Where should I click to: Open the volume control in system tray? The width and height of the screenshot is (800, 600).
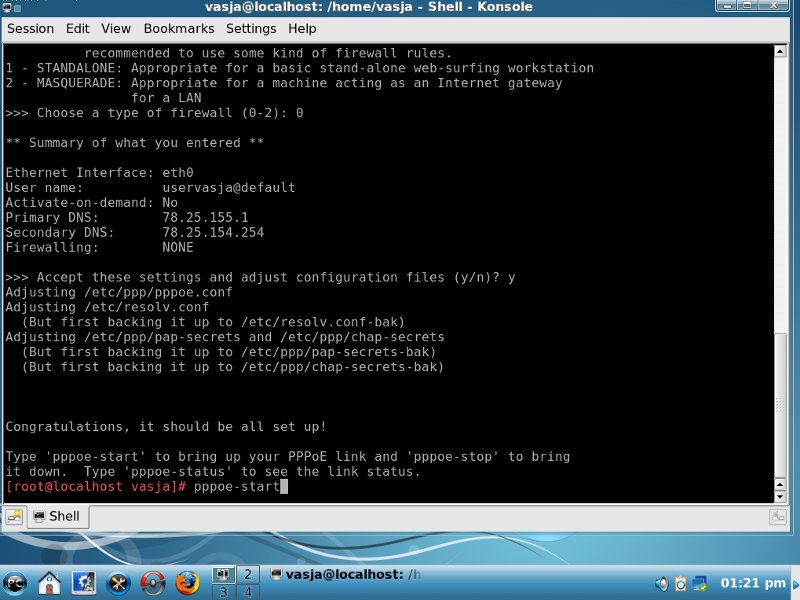click(660, 582)
